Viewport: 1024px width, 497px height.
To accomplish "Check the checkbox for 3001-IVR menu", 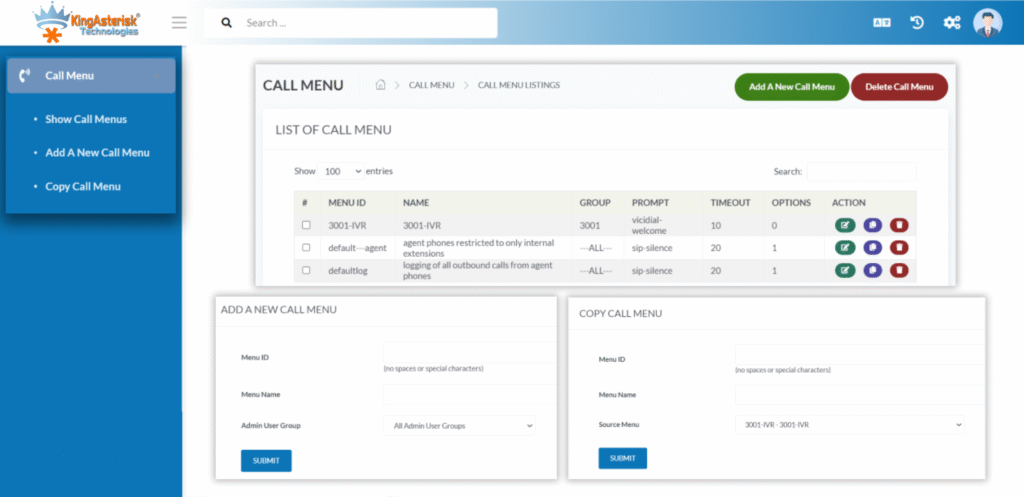I will pyautogui.click(x=306, y=225).
